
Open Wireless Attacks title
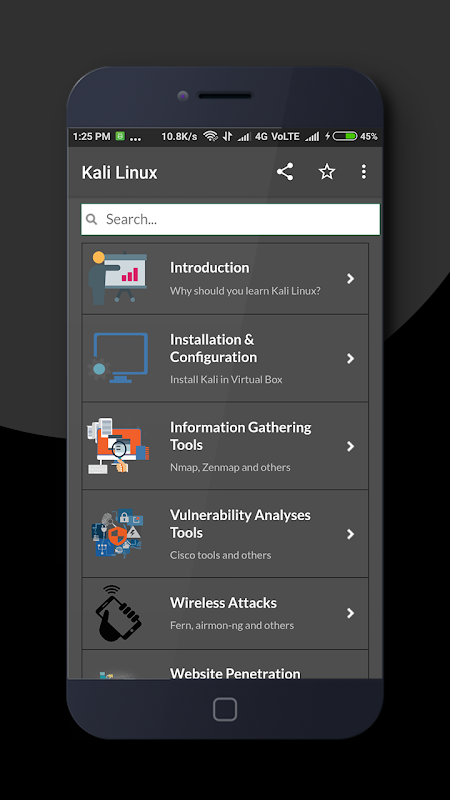coord(223,603)
